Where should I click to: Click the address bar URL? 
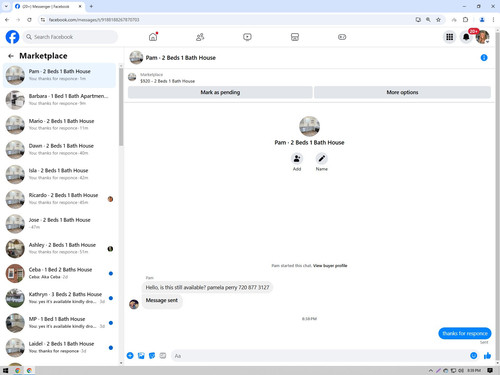point(94,20)
